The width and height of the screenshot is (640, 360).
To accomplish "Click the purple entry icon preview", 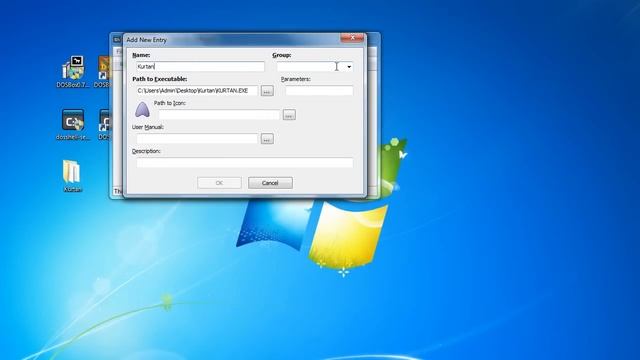I will 142,110.
